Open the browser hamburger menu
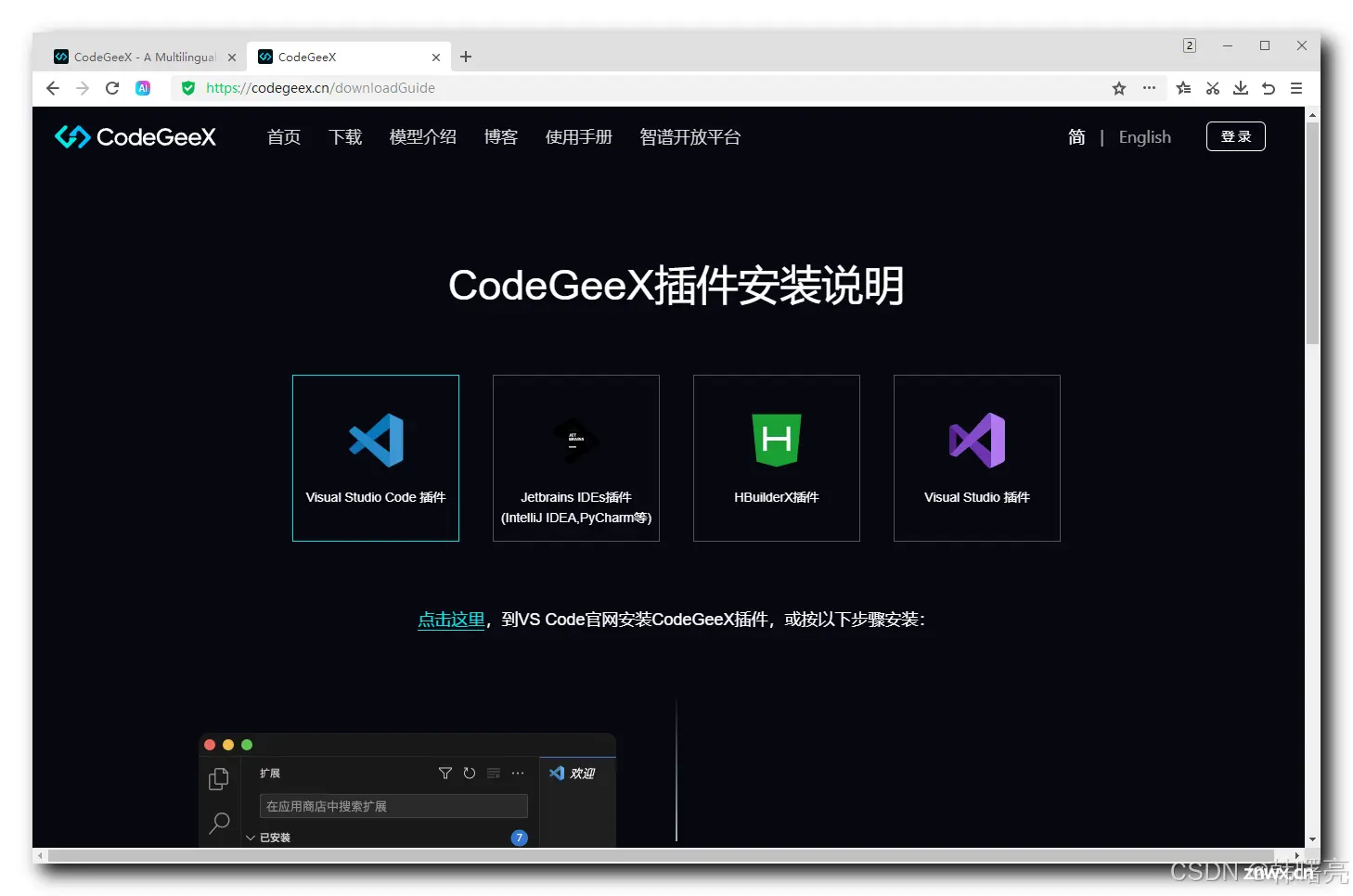This screenshot has width=1353, height=896. coord(1296,88)
